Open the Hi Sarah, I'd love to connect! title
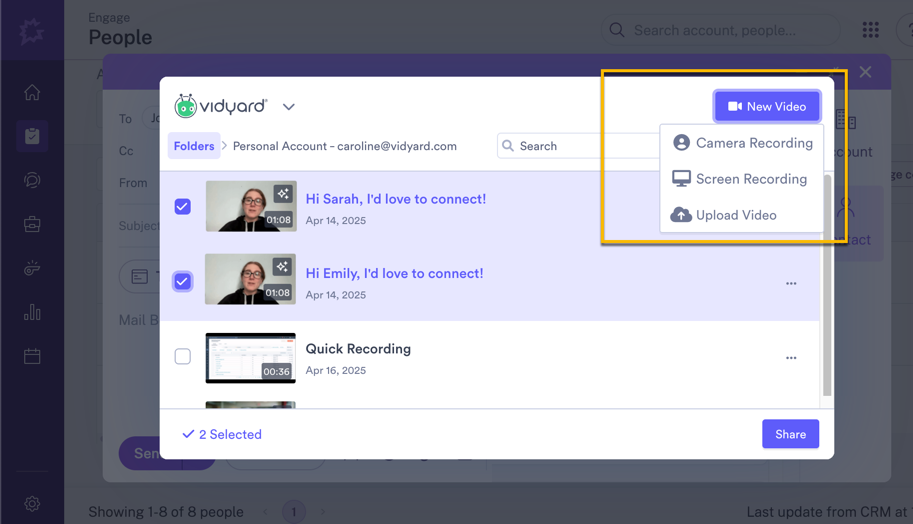Screen dimensions: 913x524 coord(396,199)
